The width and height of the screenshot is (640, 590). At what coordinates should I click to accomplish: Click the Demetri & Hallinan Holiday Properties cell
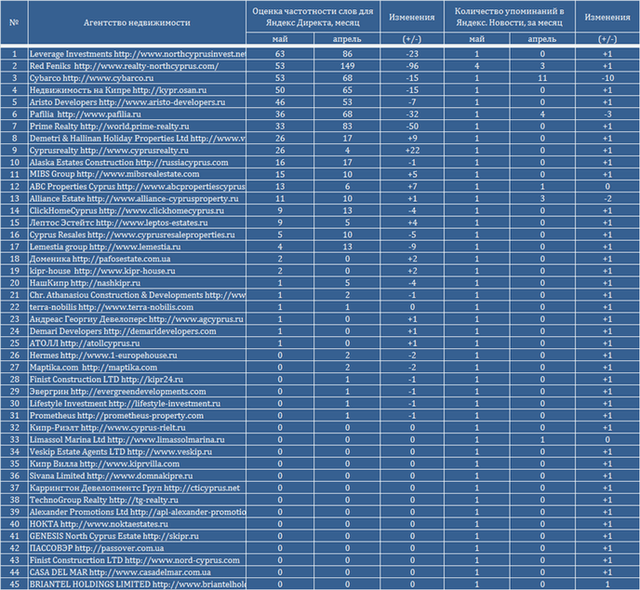137,138
